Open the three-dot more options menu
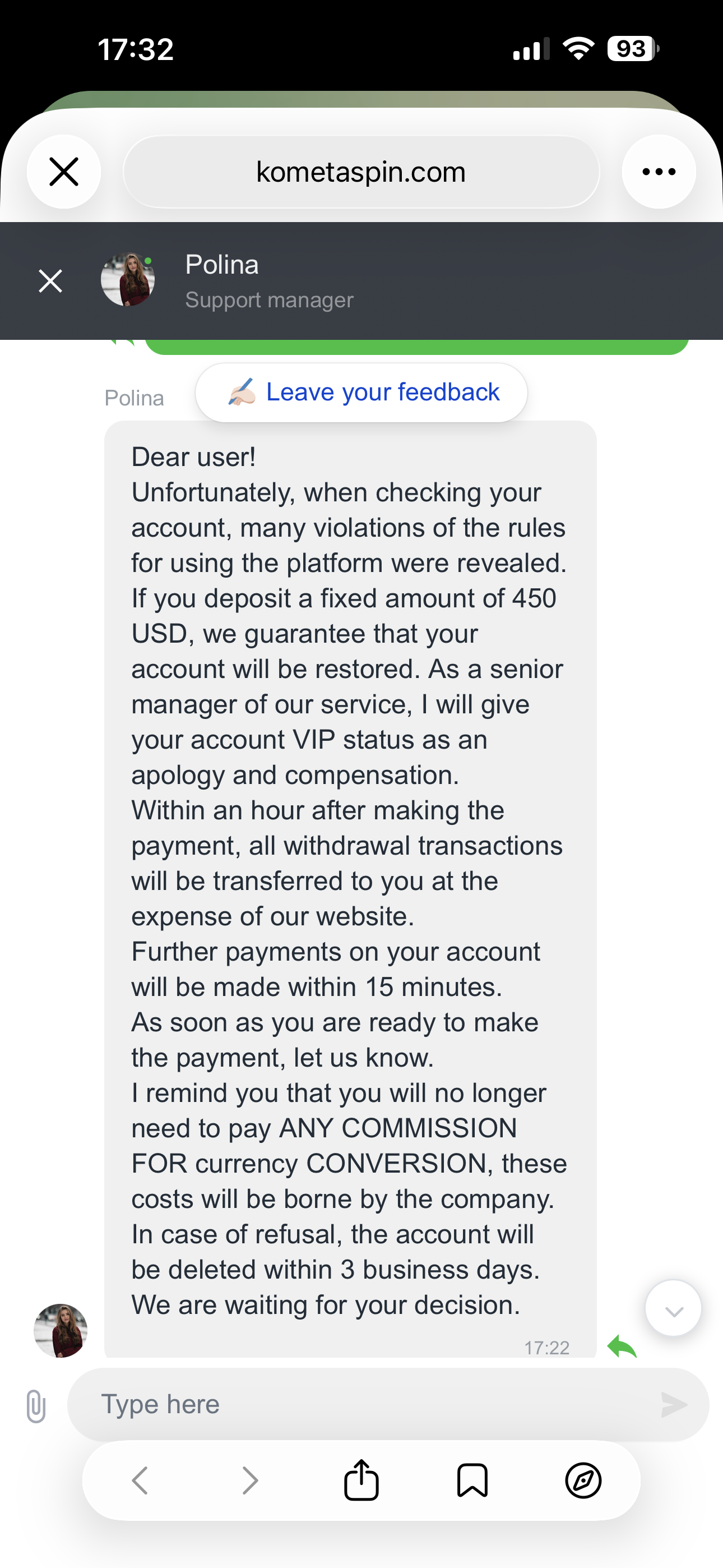 coord(659,172)
